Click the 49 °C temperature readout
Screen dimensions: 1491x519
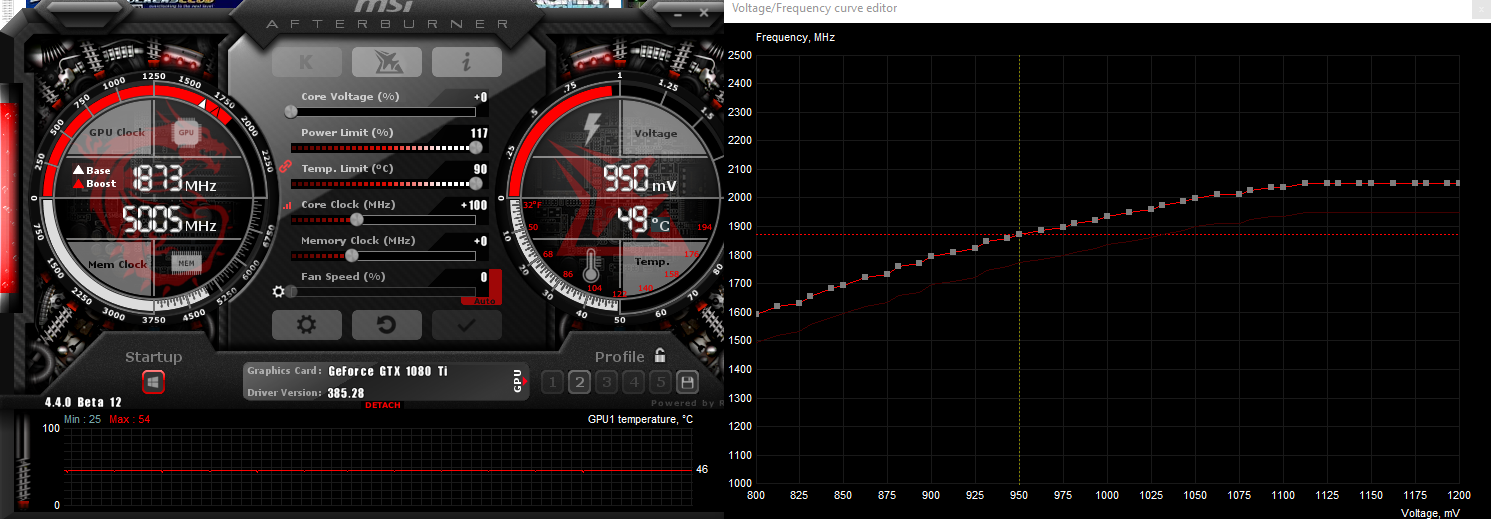(x=643, y=220)
